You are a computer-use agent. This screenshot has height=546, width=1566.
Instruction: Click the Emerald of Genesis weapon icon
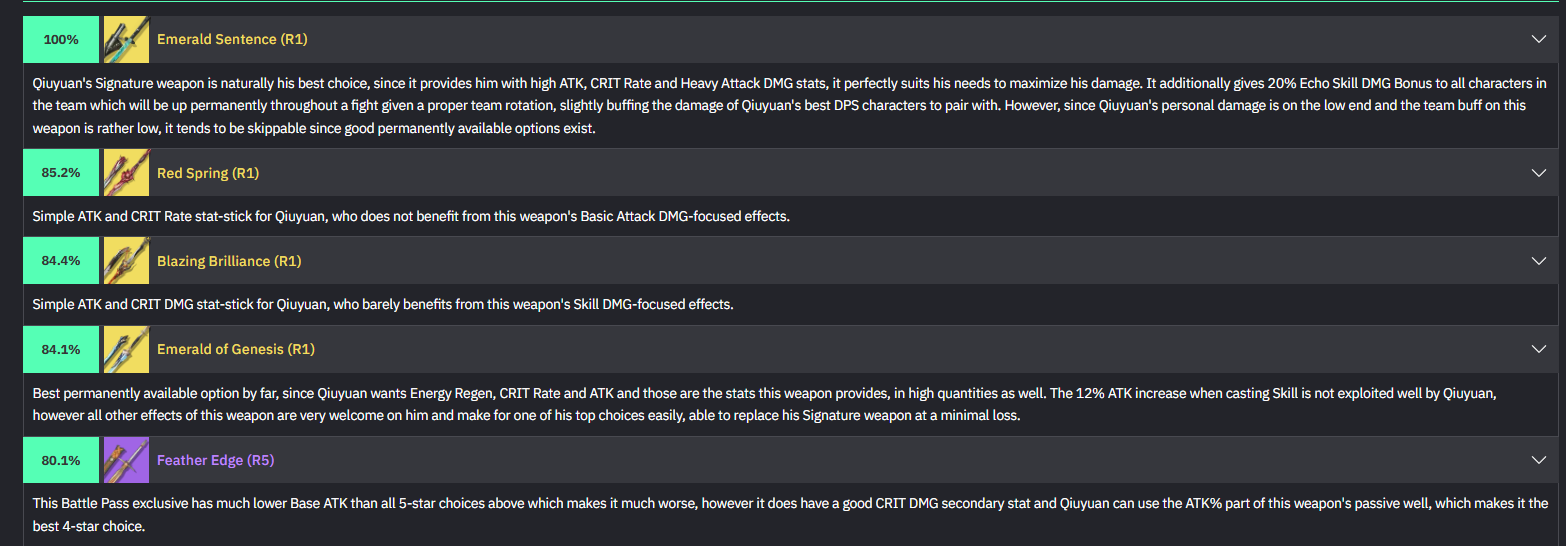(x=126, y=349)
